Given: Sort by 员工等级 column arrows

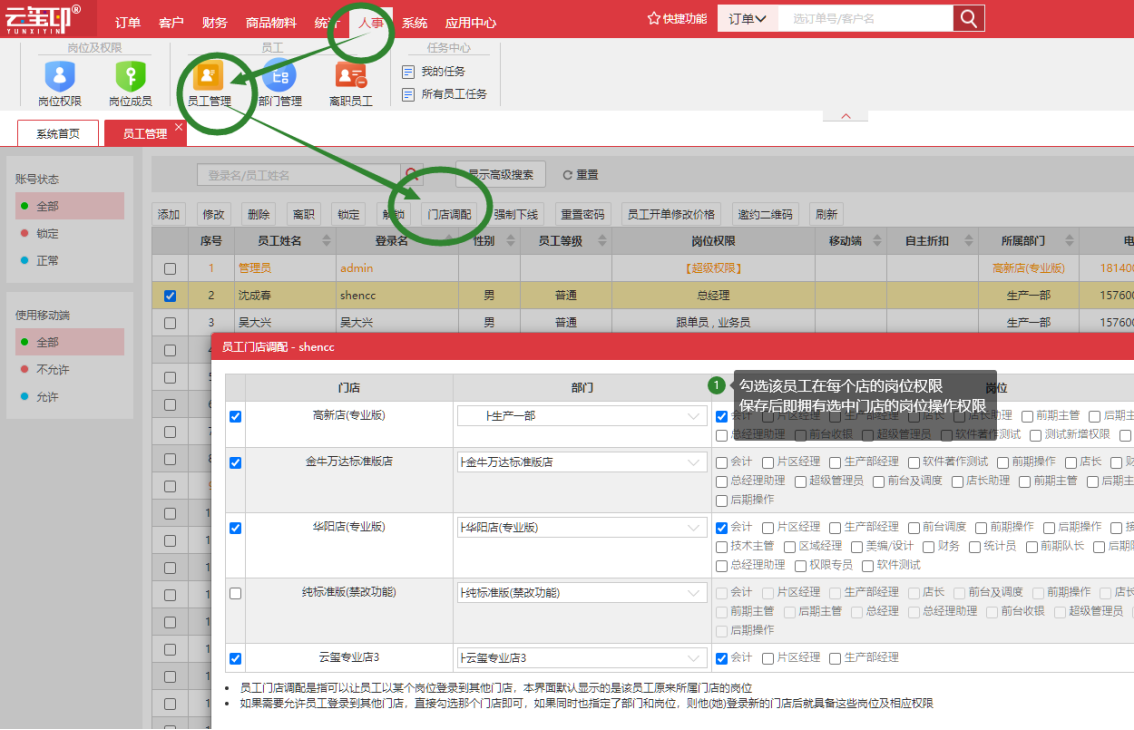Looking at the screenshot, I should (602, 241).
